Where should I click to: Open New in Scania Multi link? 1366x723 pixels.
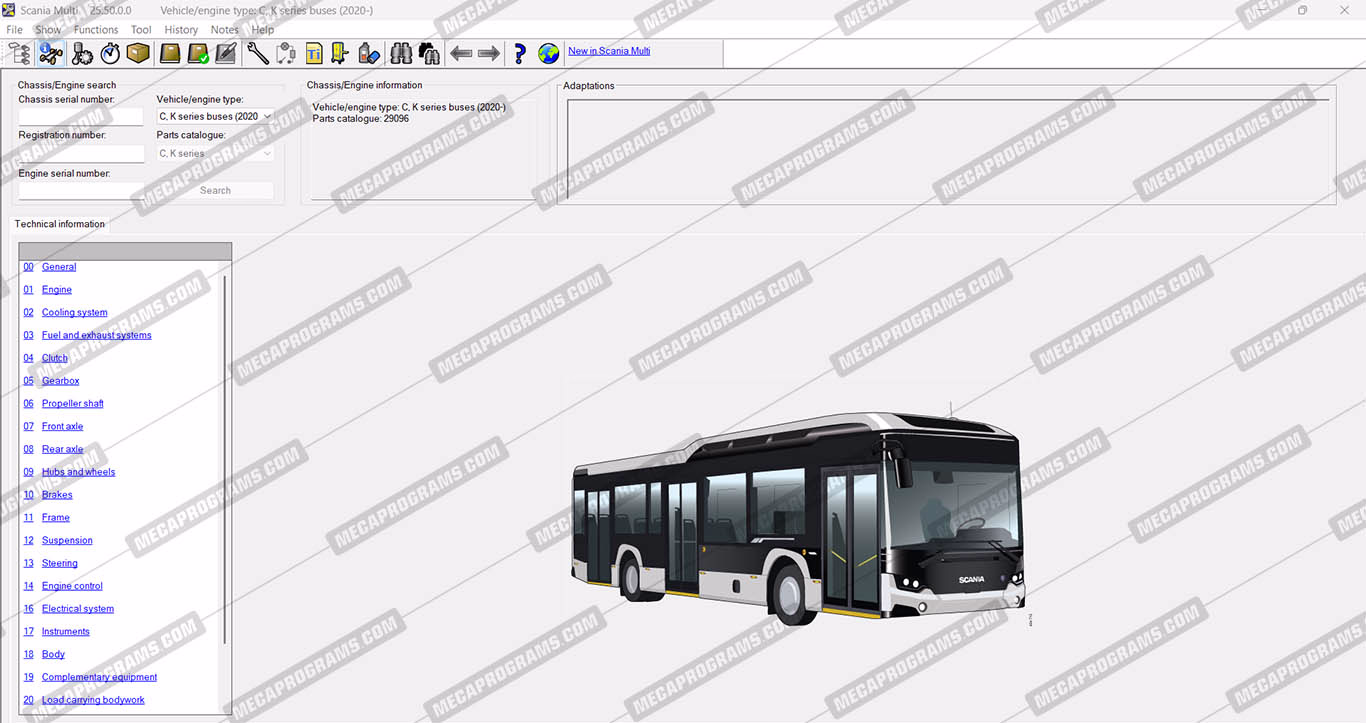point(609,51)
